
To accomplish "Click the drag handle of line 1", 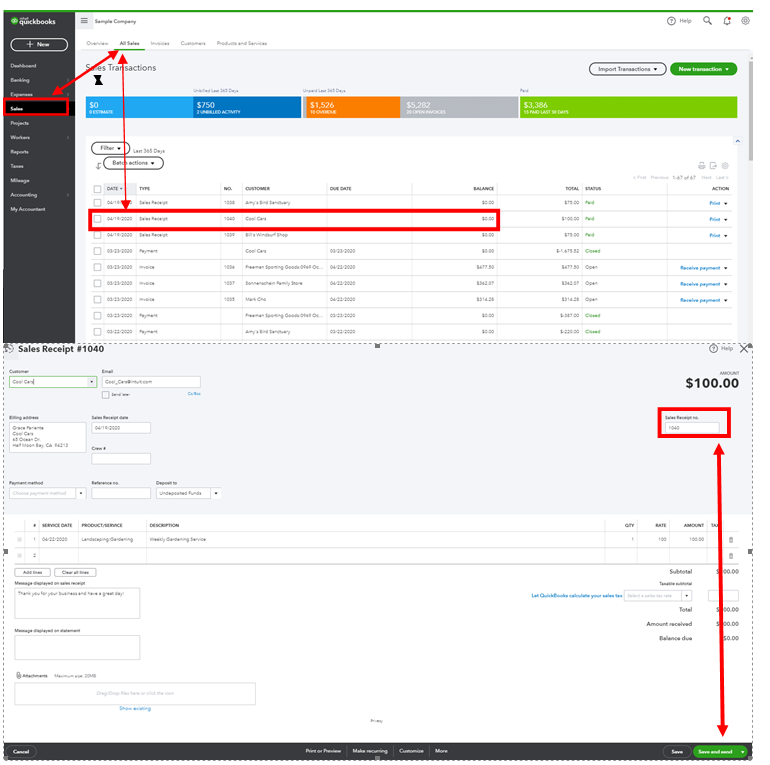I will coord(20,540).
